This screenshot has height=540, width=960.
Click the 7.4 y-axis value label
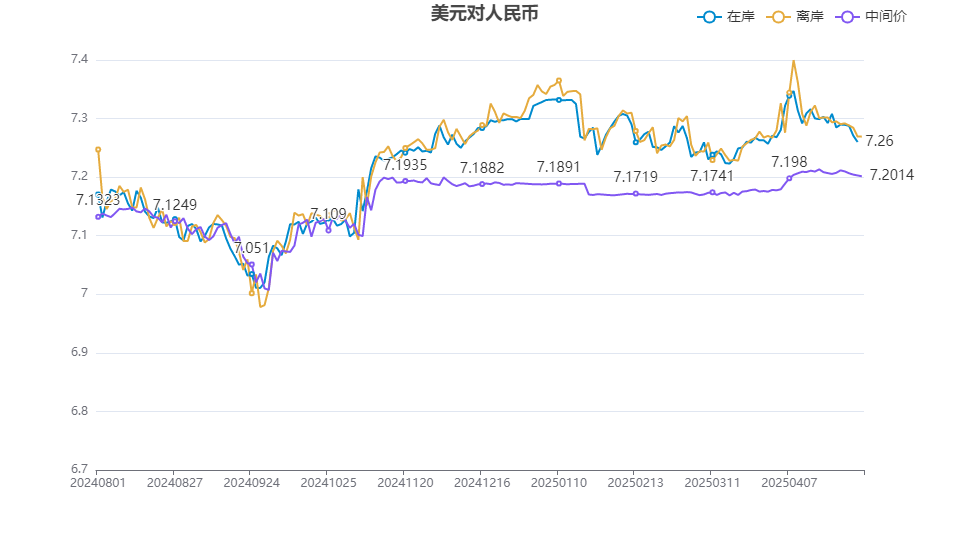pyautogui.click(x=79, y=60)
